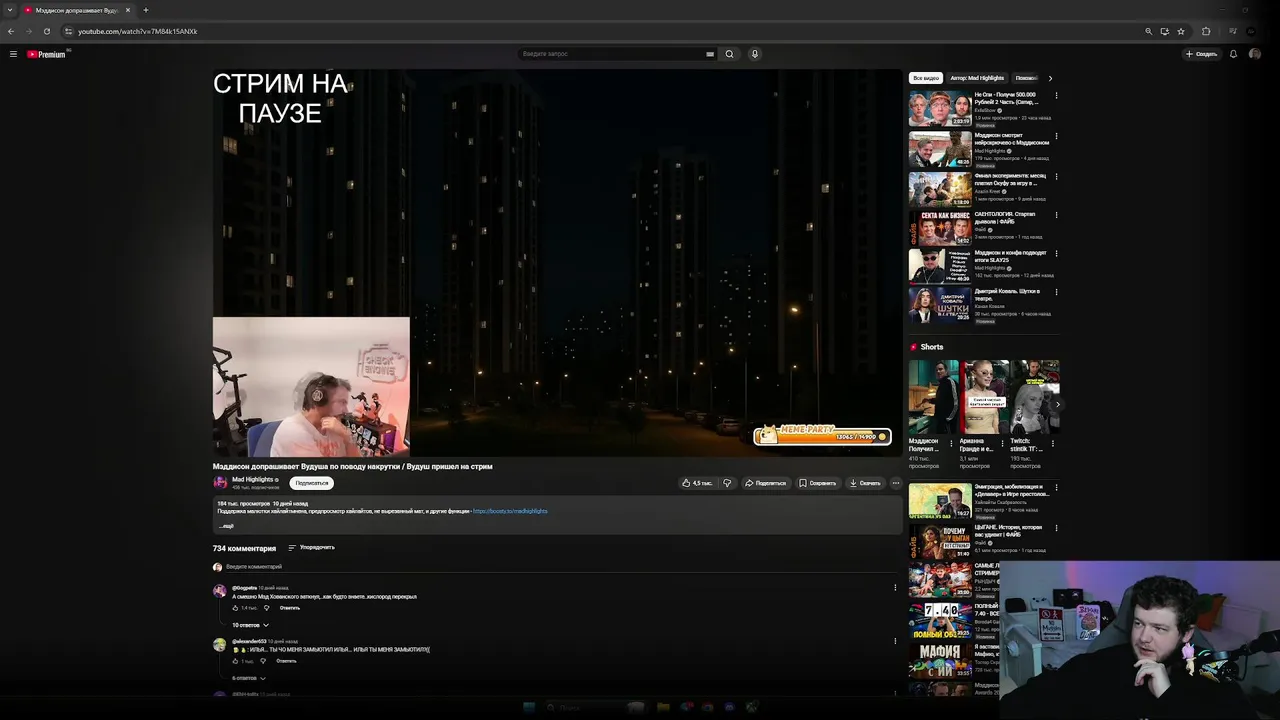Open Mad Highlights channel avatar
The height and width of the screenshot is (720, 1280).
pyautogui.click(x=220, y=482)
